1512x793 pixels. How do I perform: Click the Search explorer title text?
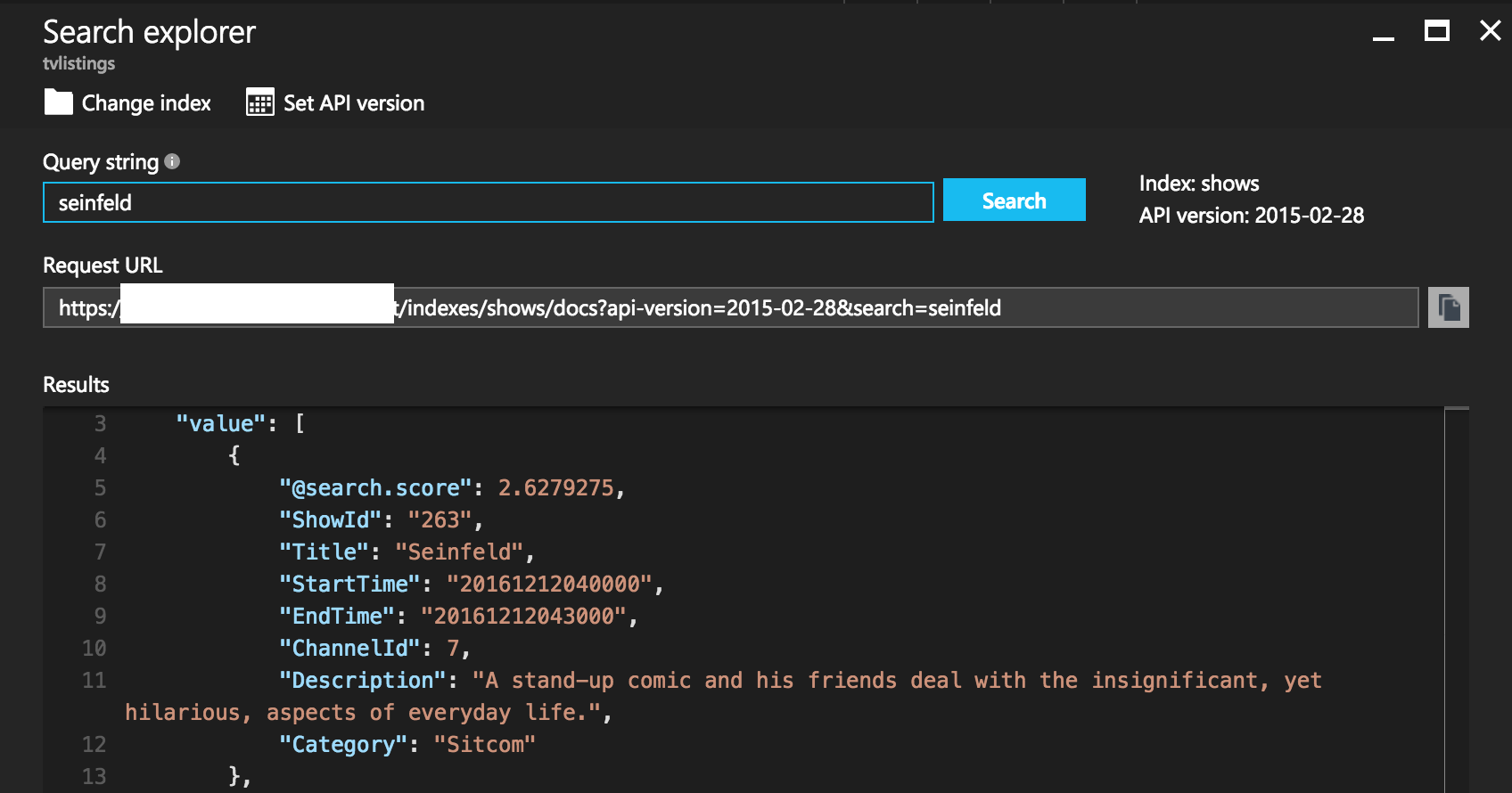coord(150,33)
